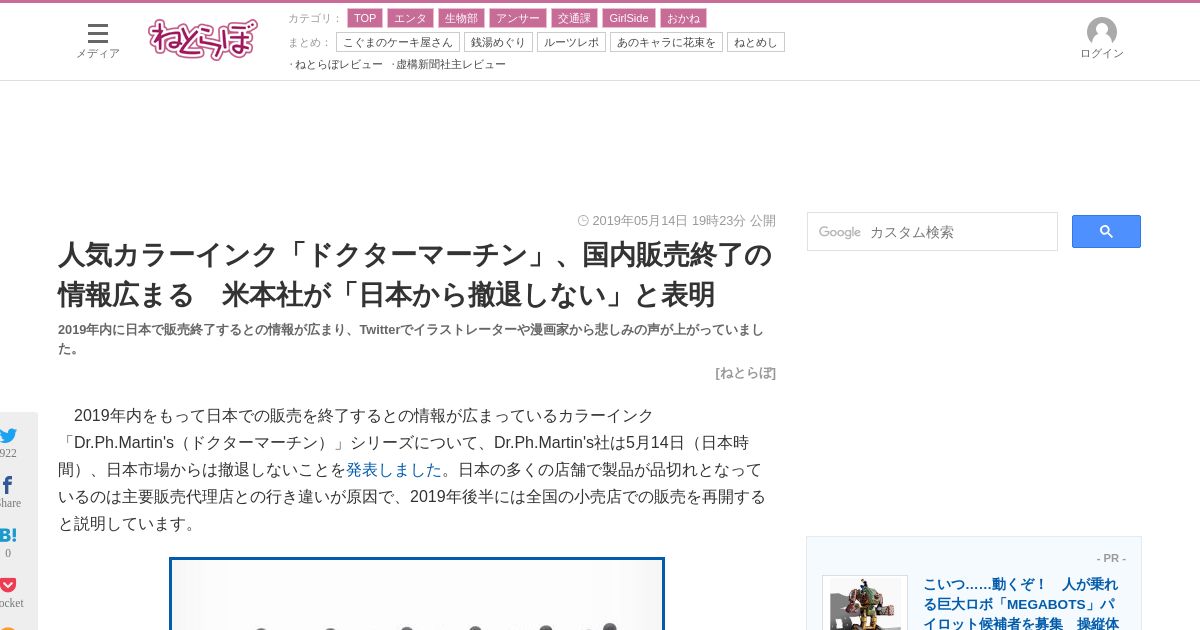Viewport: 1200px width, 630px height.
Task: Click the blue magnifier search button
Action: tap(1106, 232)
